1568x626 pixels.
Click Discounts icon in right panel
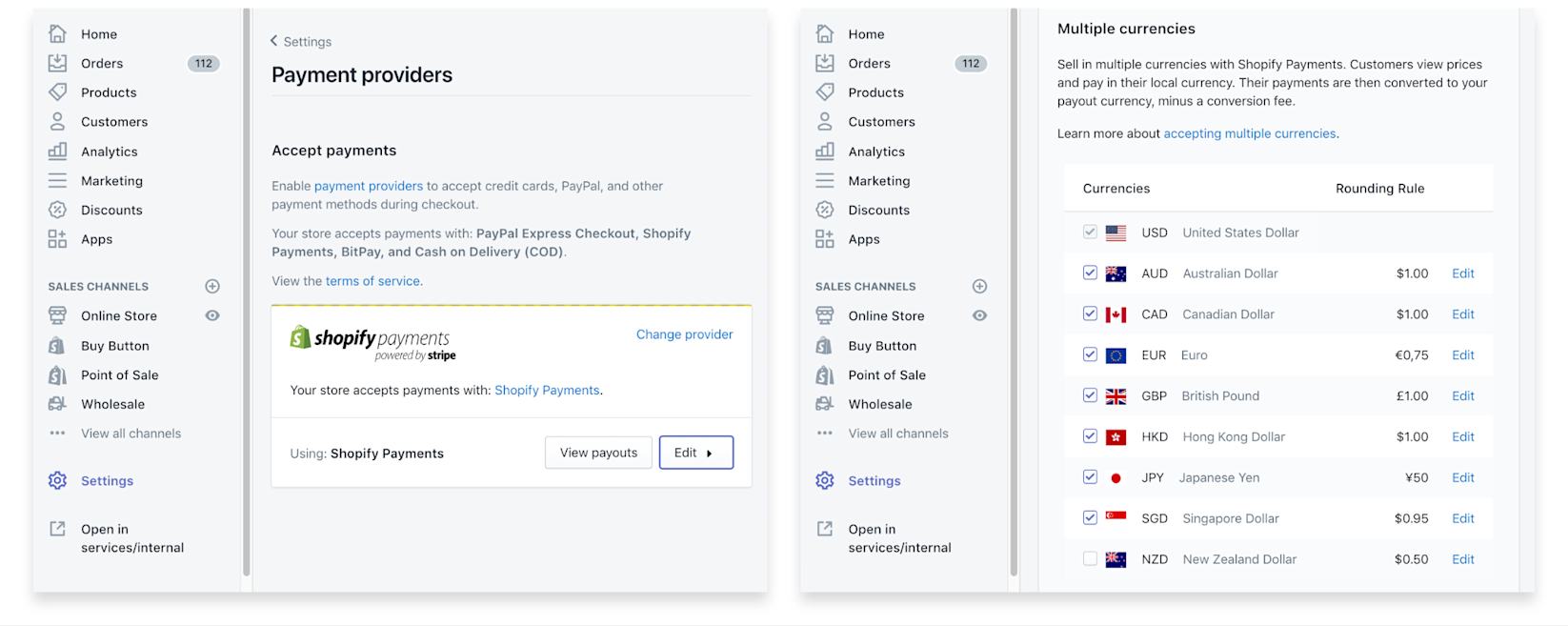[825, 210]
